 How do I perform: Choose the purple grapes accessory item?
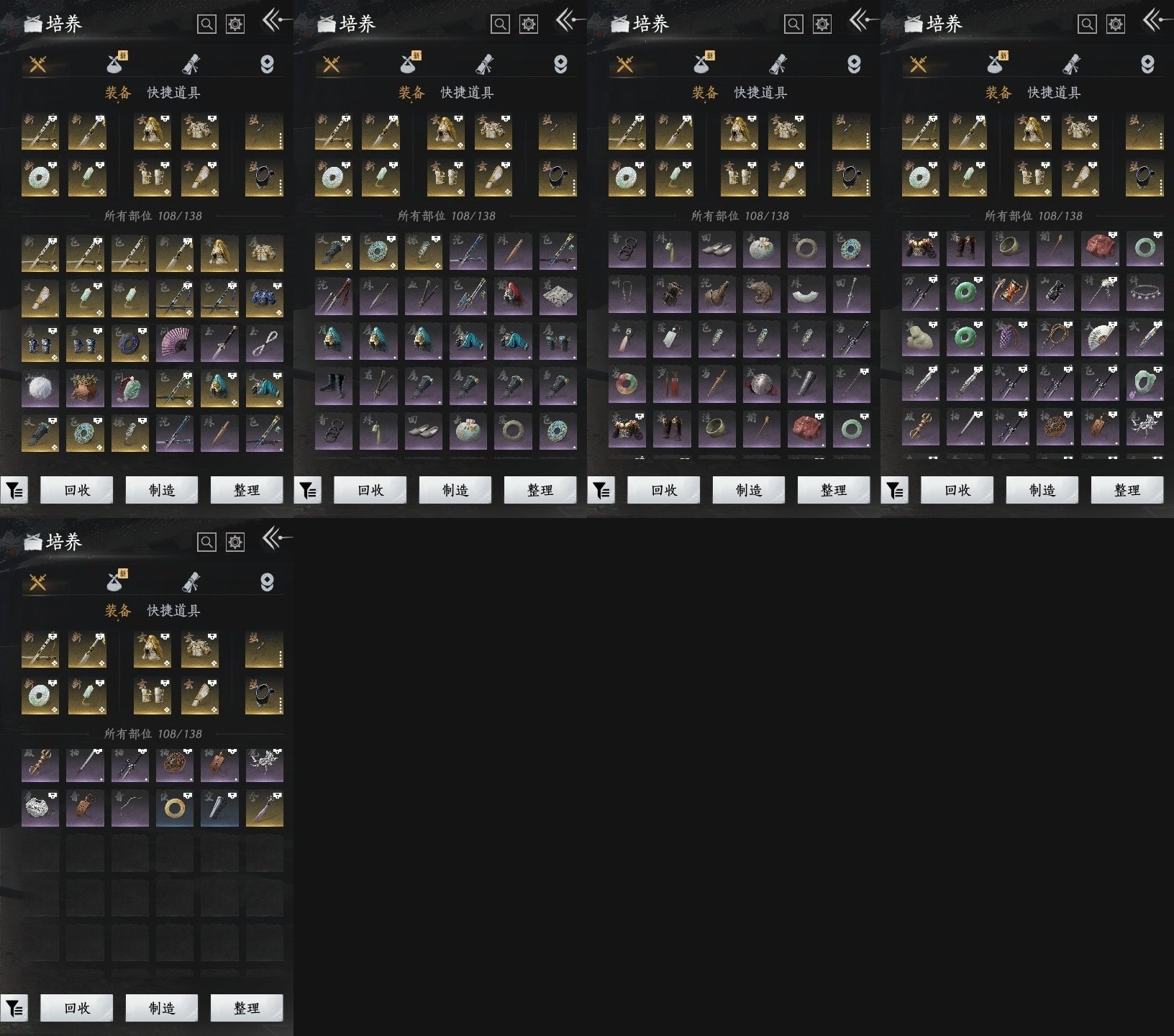[x=1010, y=337]
